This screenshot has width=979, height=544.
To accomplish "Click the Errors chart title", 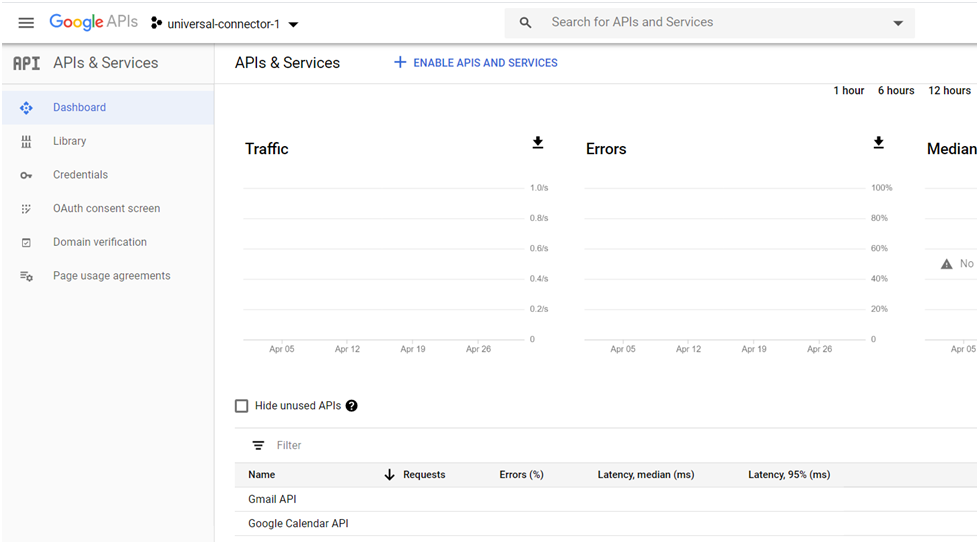I will (x=606, y=149).
